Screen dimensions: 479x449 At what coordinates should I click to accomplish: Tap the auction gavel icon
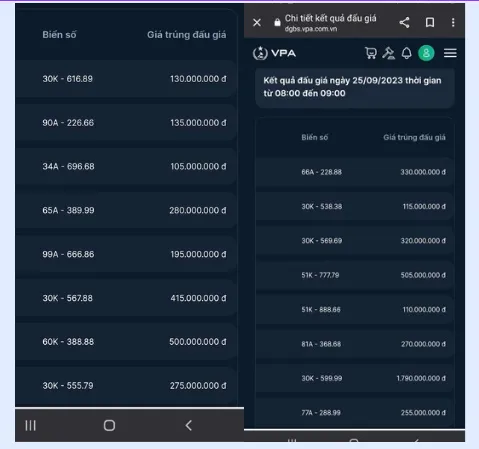[389, 53]
